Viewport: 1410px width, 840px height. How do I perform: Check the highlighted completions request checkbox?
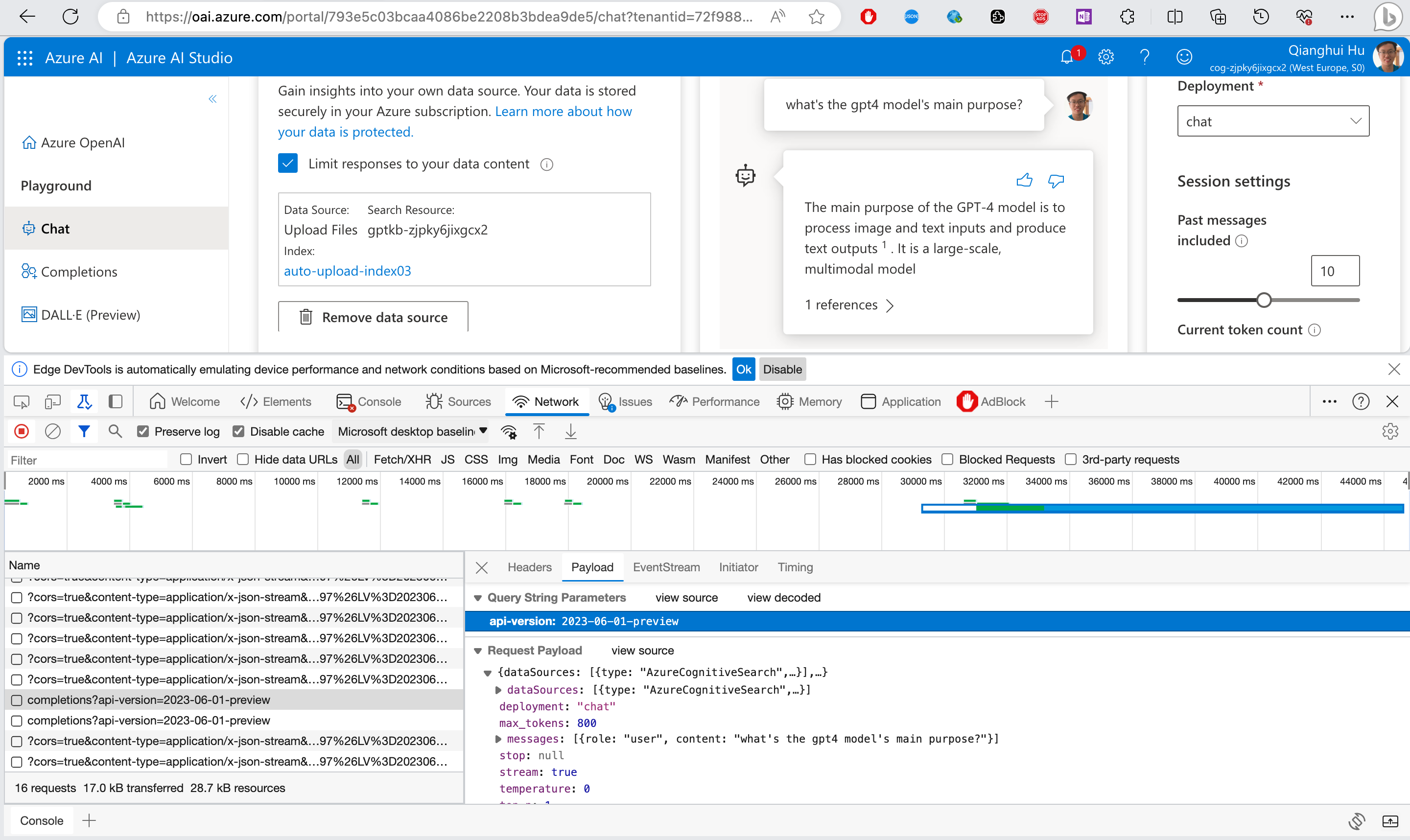(17, 700)
